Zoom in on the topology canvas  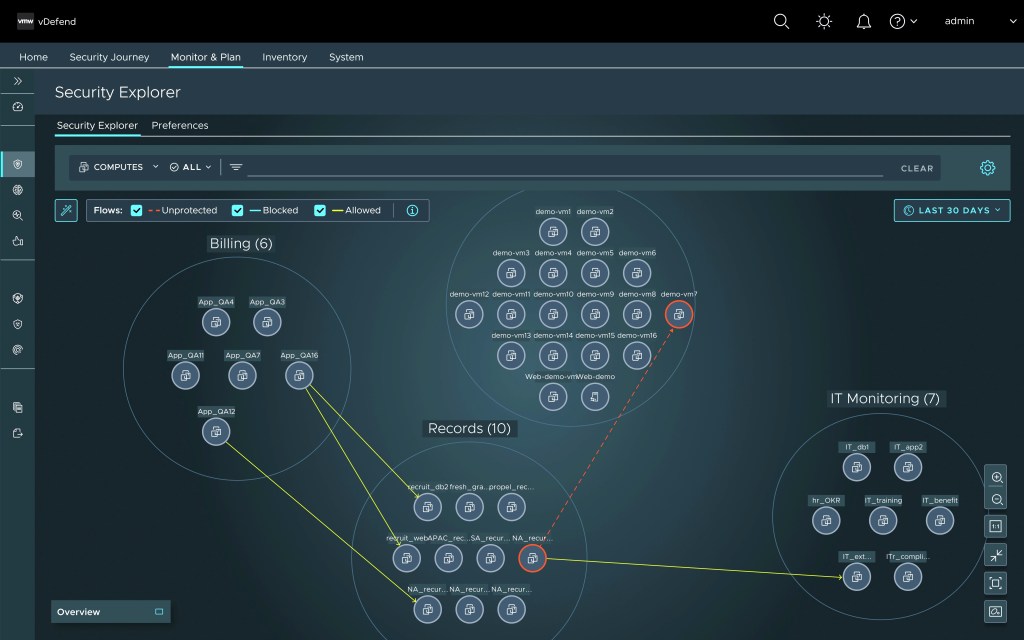click(996, 477)
